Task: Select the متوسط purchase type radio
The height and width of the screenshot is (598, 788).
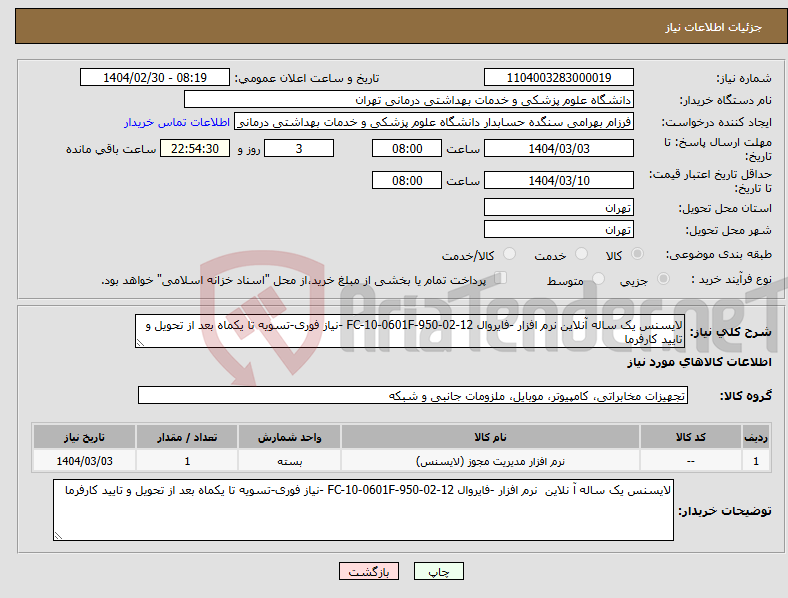Action: [x=599, y=278]
